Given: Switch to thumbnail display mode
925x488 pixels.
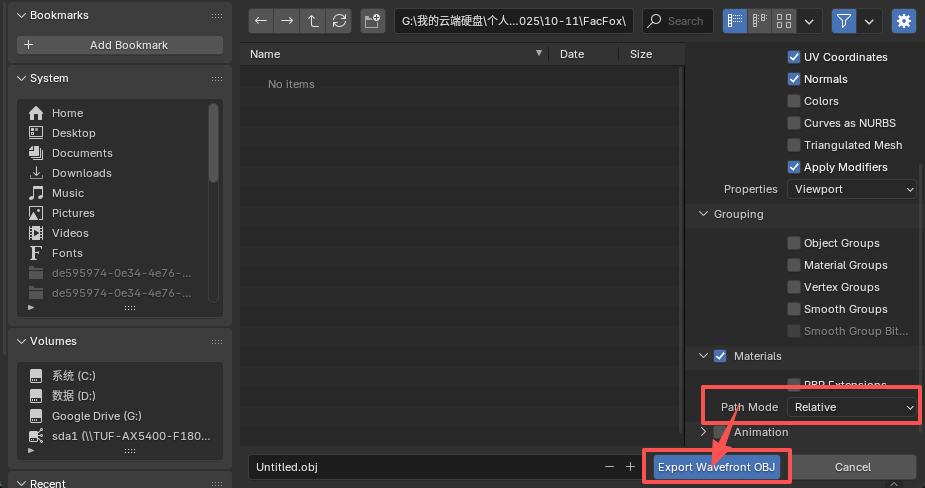Looking at the screenshot, I should [x=785, y=21].
